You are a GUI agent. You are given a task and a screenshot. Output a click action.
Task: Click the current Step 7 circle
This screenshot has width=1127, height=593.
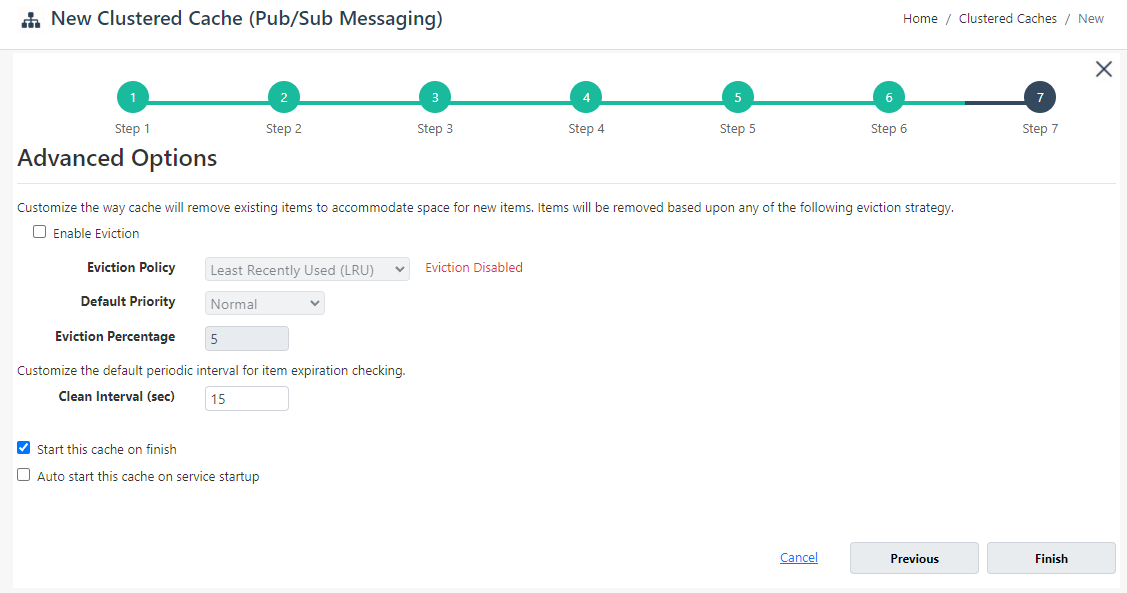tap(1040, 97)
